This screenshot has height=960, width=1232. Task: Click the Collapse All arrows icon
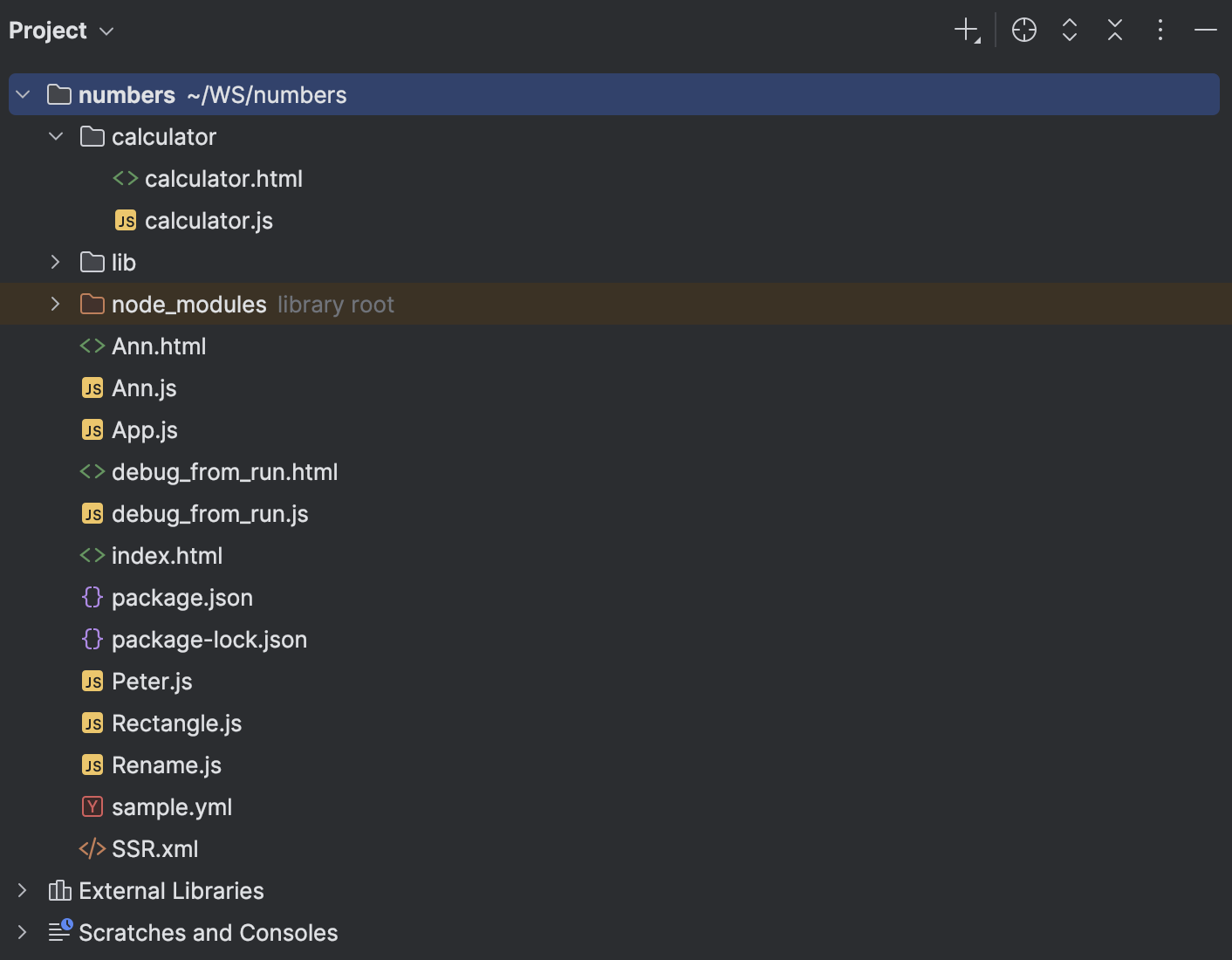pos(1115,31)
